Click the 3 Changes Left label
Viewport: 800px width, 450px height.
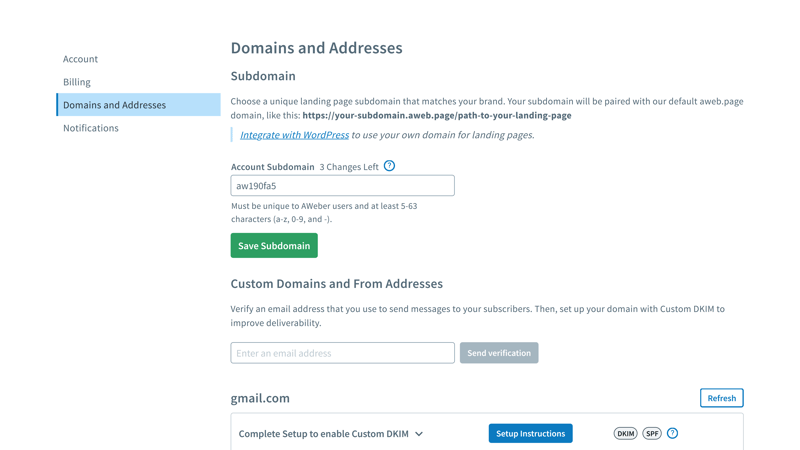tap(349, 167)
